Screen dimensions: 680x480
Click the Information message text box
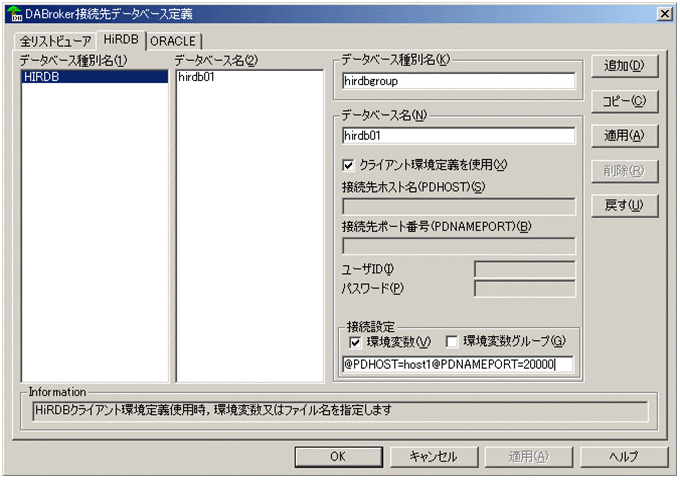point(340,411)
